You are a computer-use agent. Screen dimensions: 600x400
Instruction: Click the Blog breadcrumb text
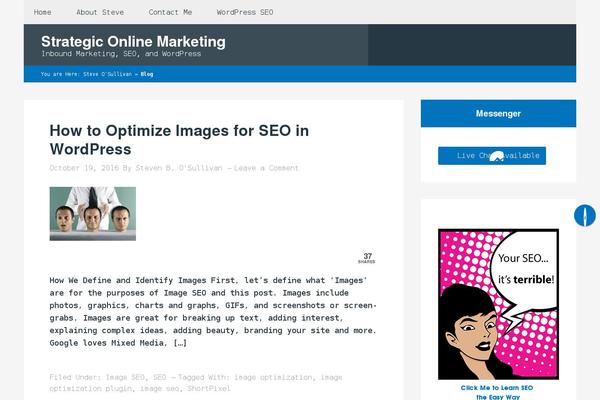[147, 74]
